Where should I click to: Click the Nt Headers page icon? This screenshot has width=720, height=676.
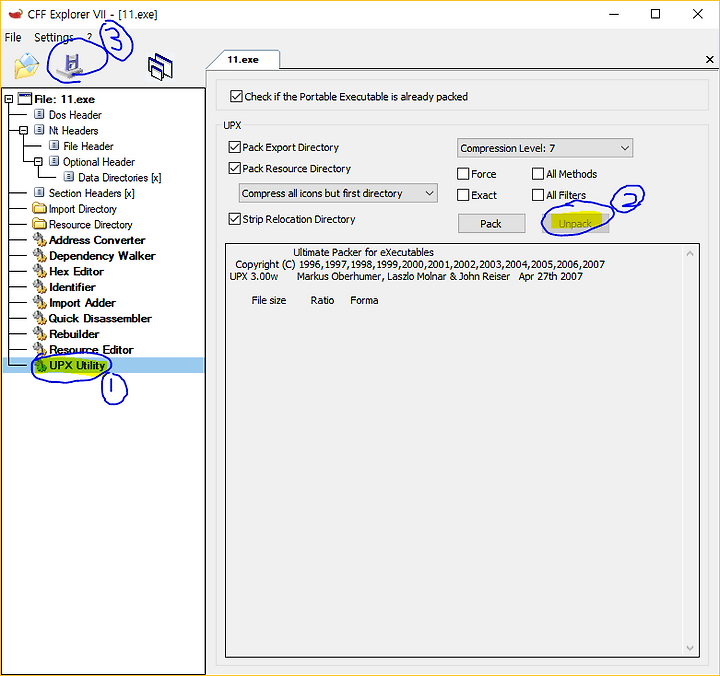(x=39, y=130)
